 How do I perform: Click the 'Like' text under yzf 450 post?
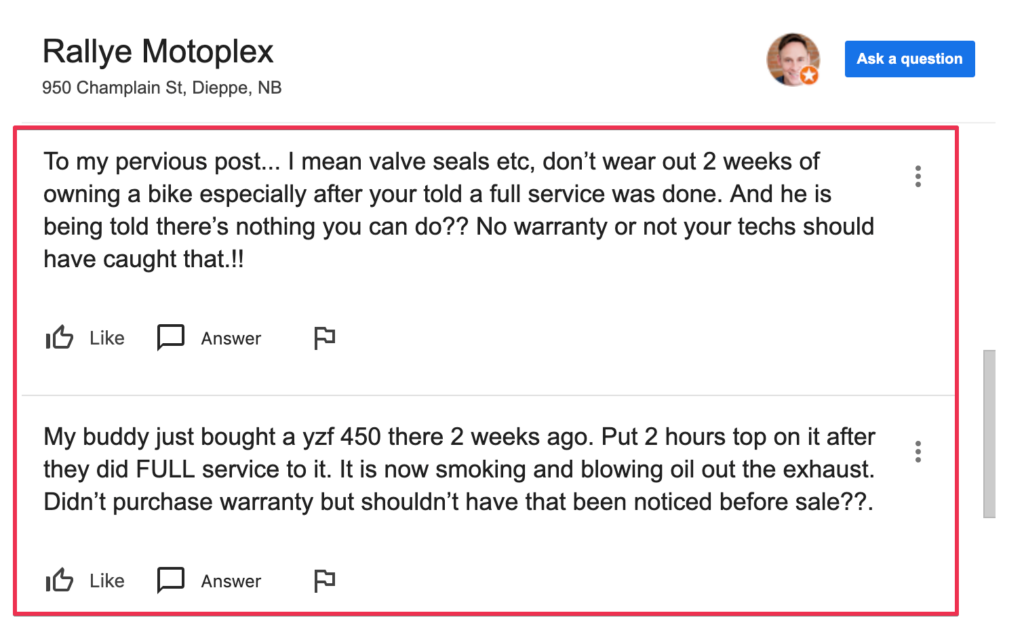pos(107,581)
